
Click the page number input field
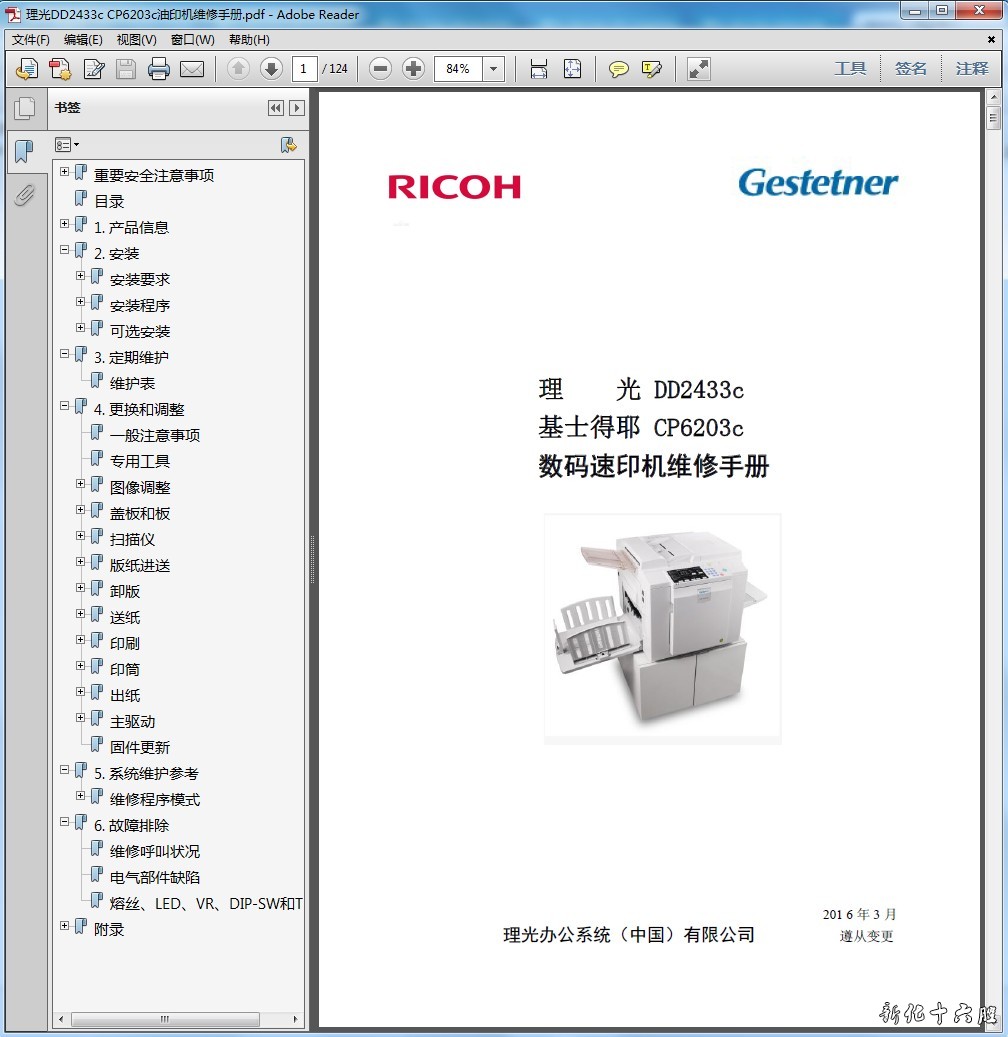[304, 69]
